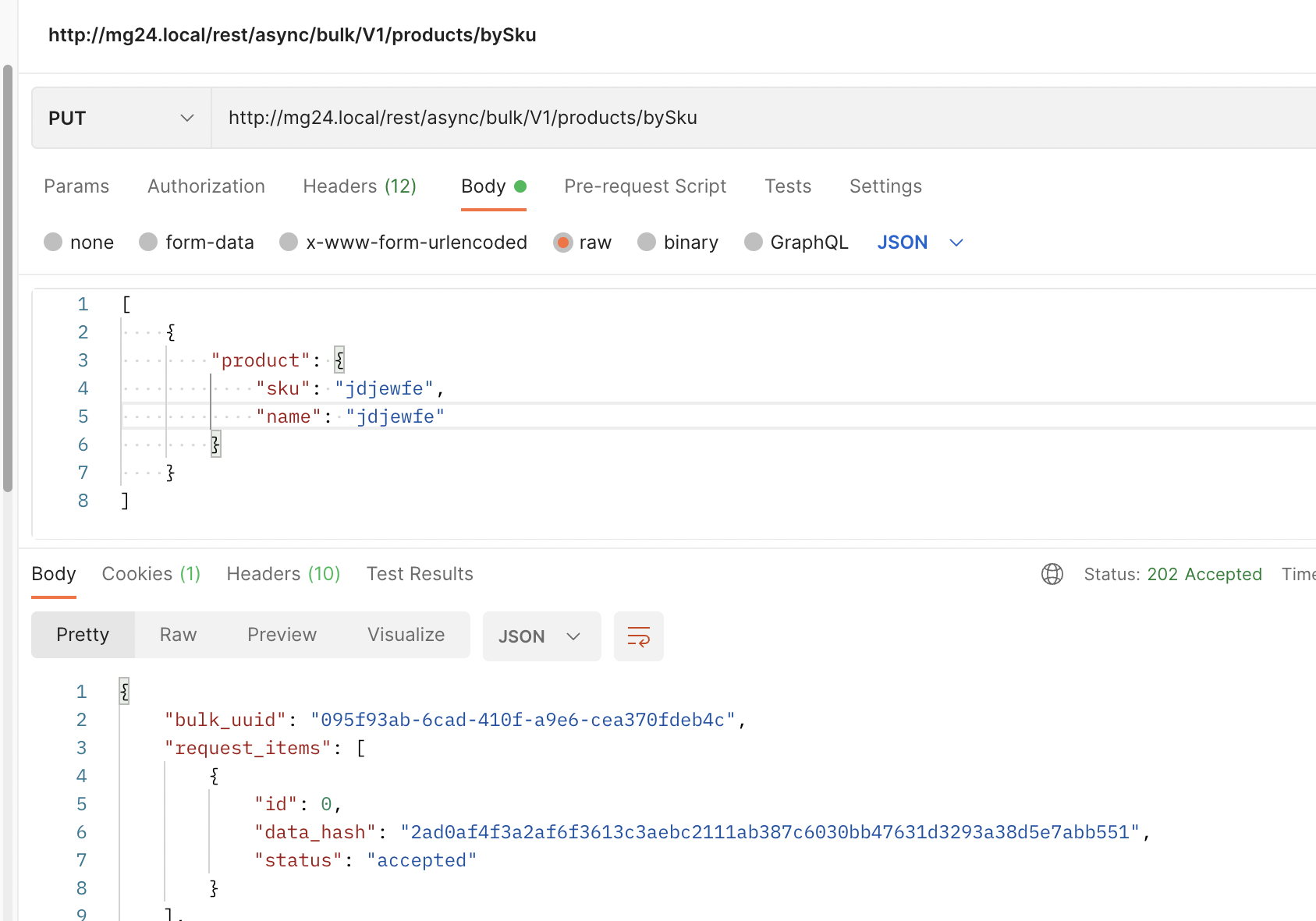This screenshot has width=1316, height=921.
Task: Choose x-www-form-urlencoded body type
Action: 289,243
